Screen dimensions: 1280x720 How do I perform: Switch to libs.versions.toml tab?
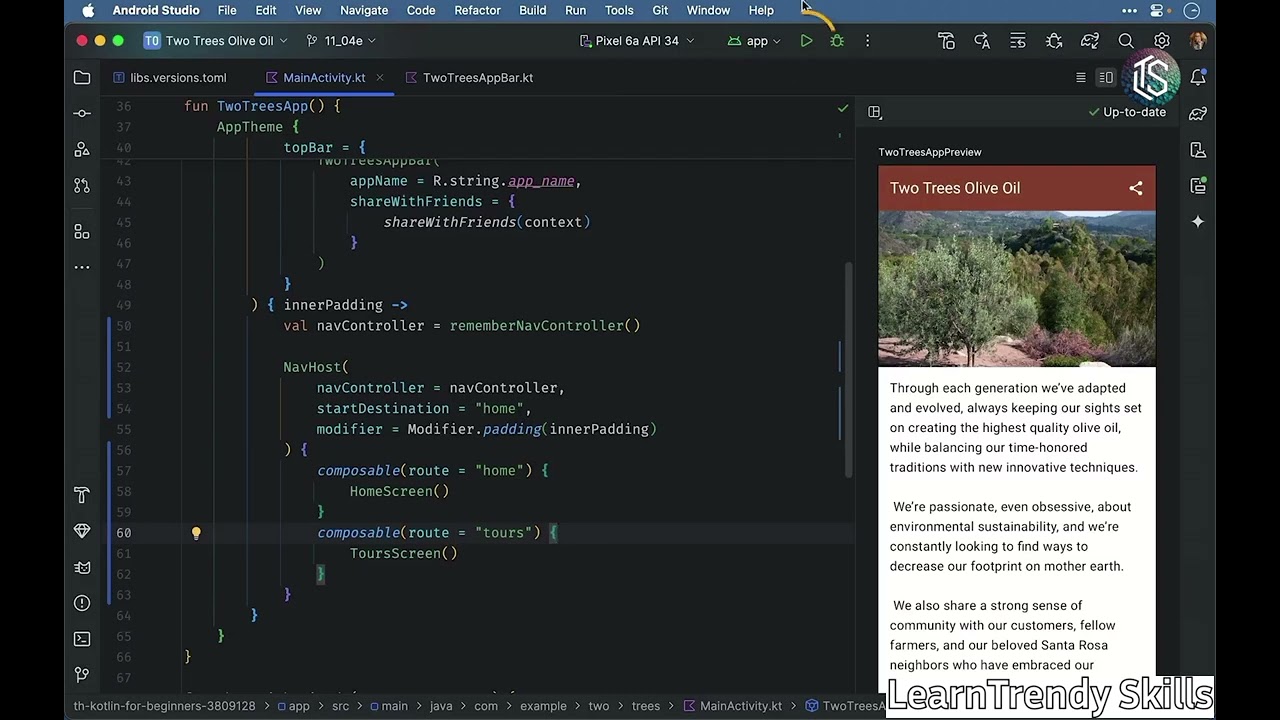pyautogui.click(x=169, y=77)
